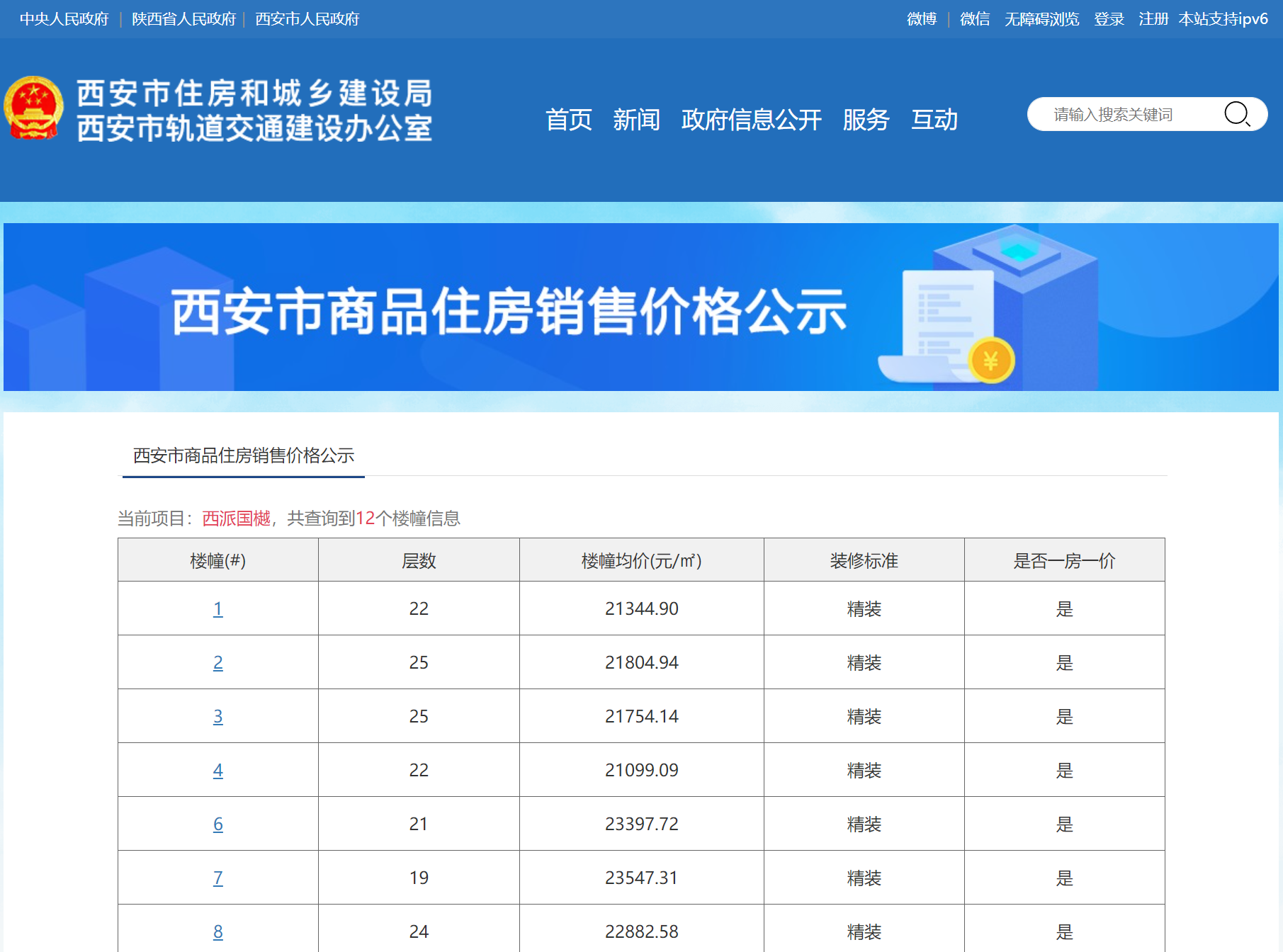Open the 服务 navigation item
The image size is (1283, 952).
tap(866, 120)
